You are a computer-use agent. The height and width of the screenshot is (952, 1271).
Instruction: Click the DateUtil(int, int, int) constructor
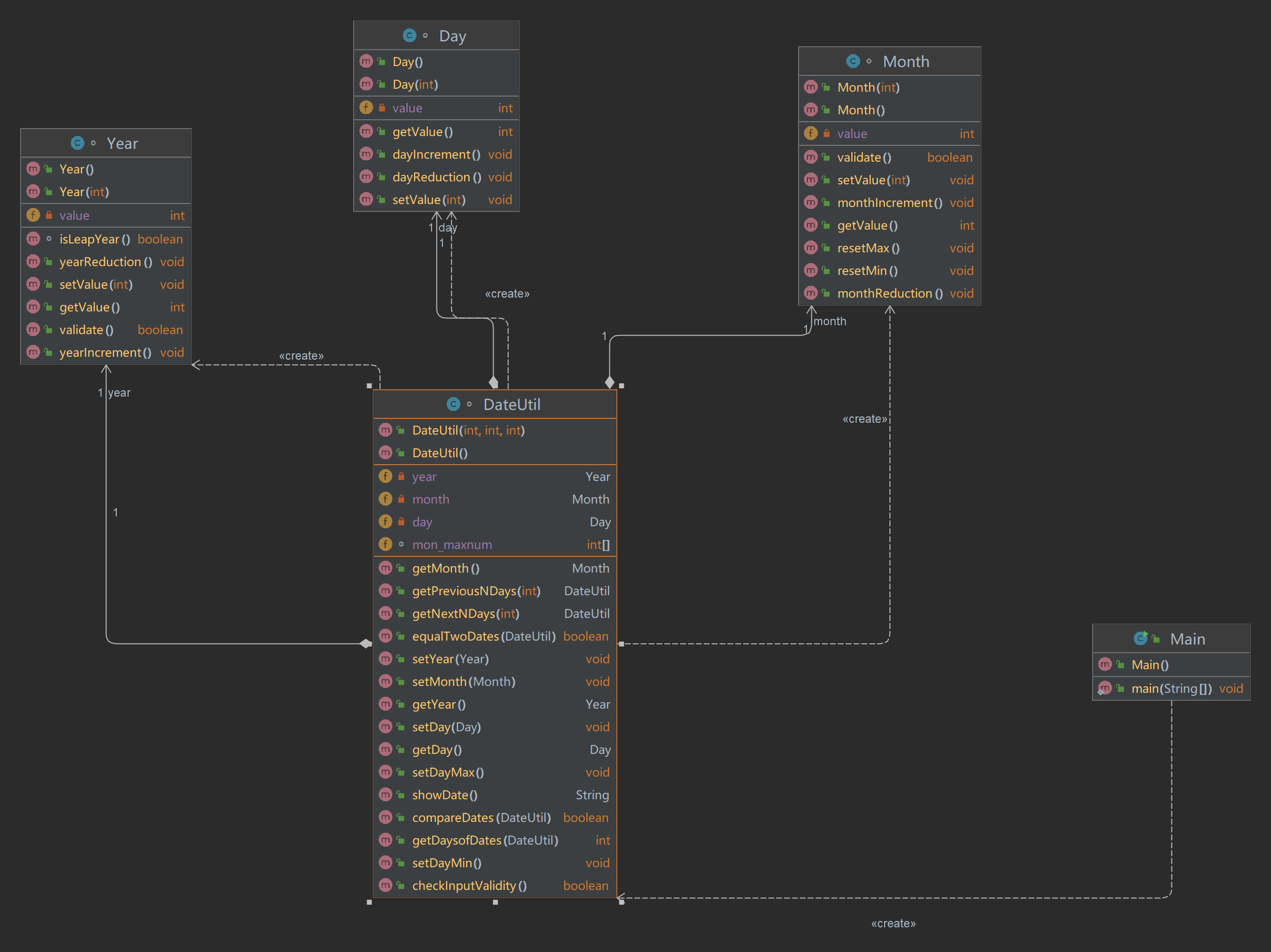click(468, 430)
